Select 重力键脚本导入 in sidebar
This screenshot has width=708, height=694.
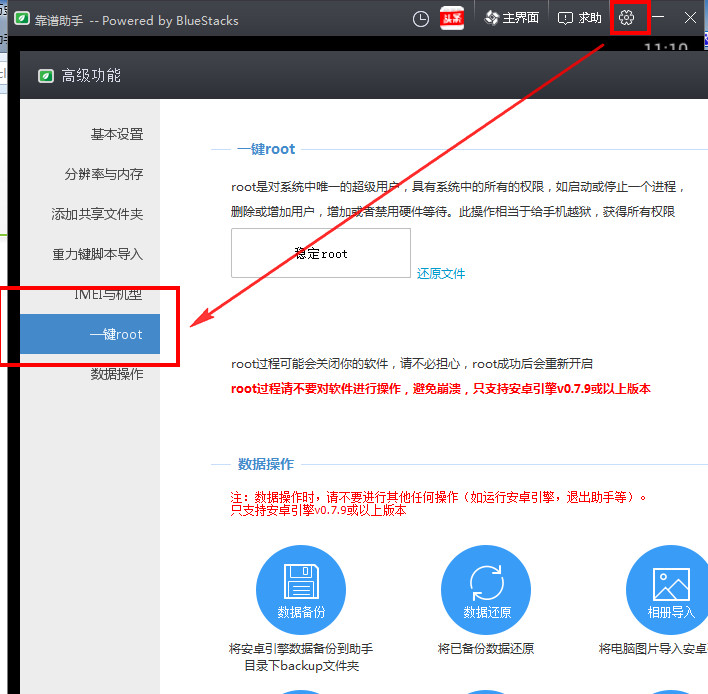[x=98, y=254]
